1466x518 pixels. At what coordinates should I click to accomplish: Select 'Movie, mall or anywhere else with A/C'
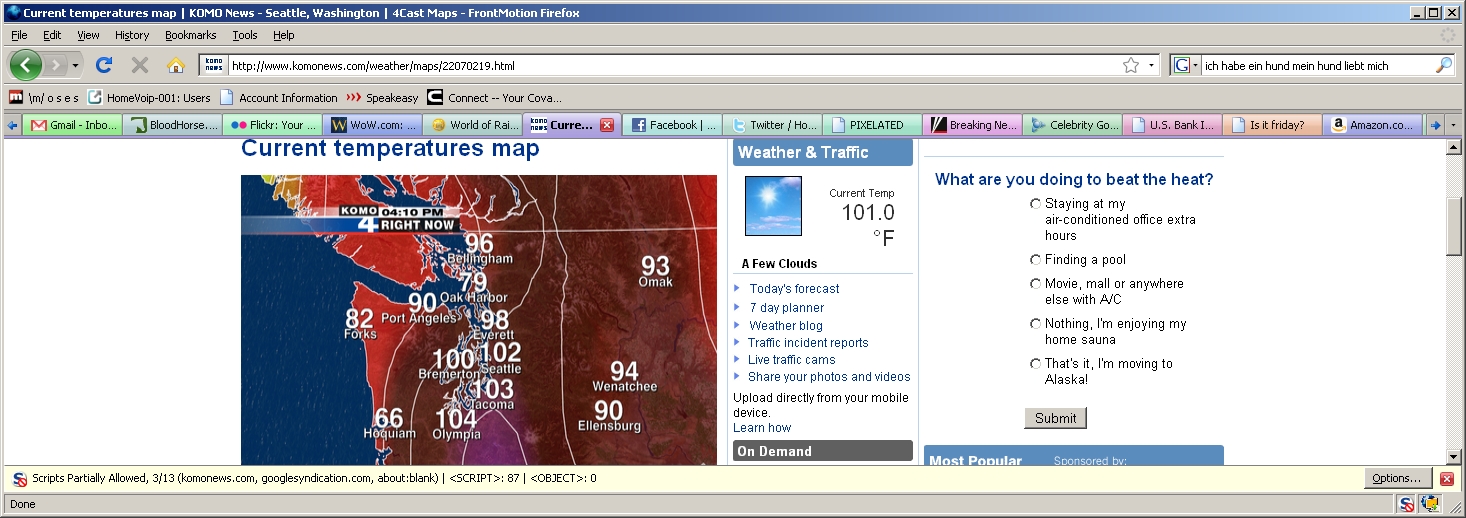click(x=1035, y=283)
